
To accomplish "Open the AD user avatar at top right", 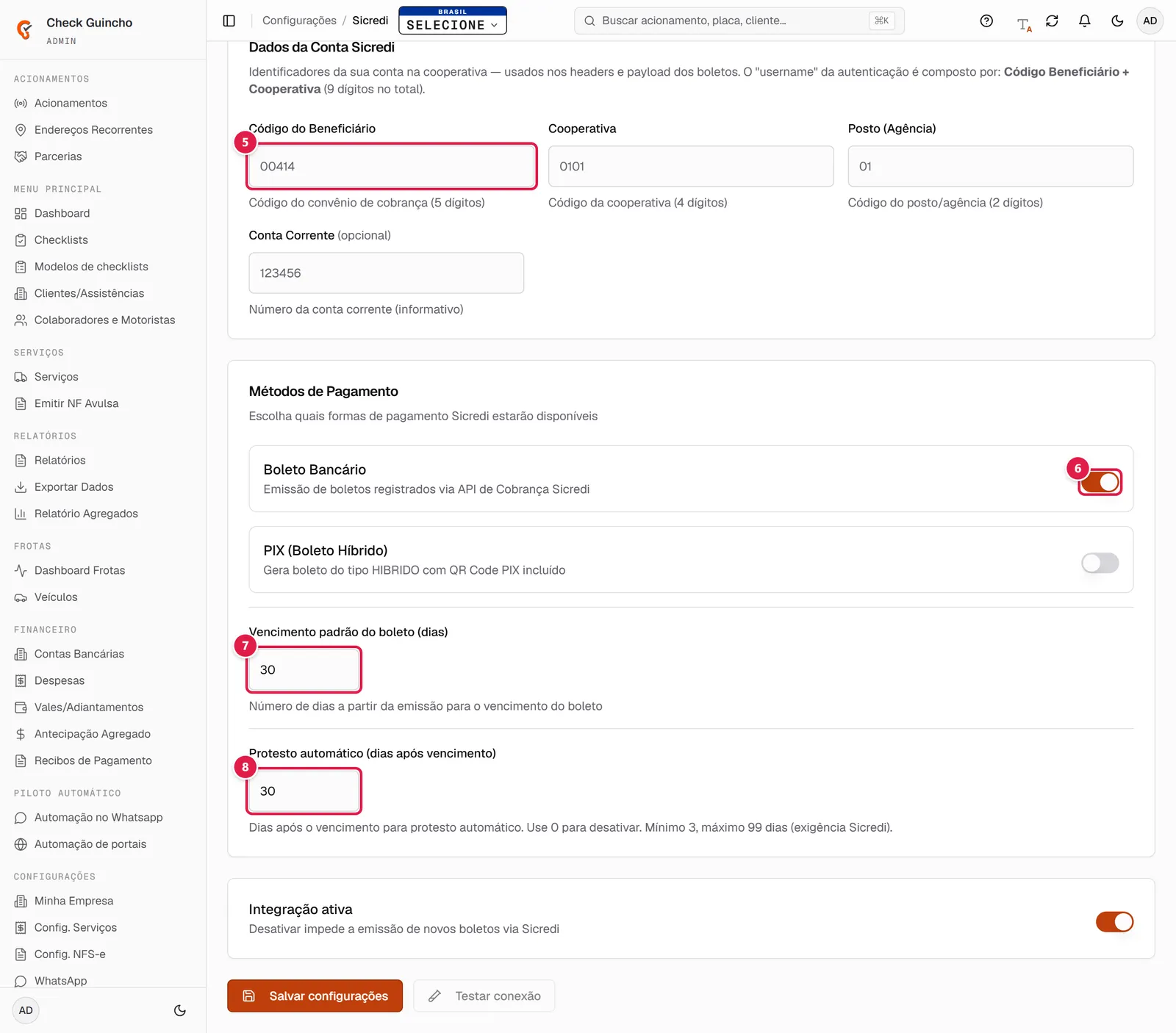I will [1150, 21].
